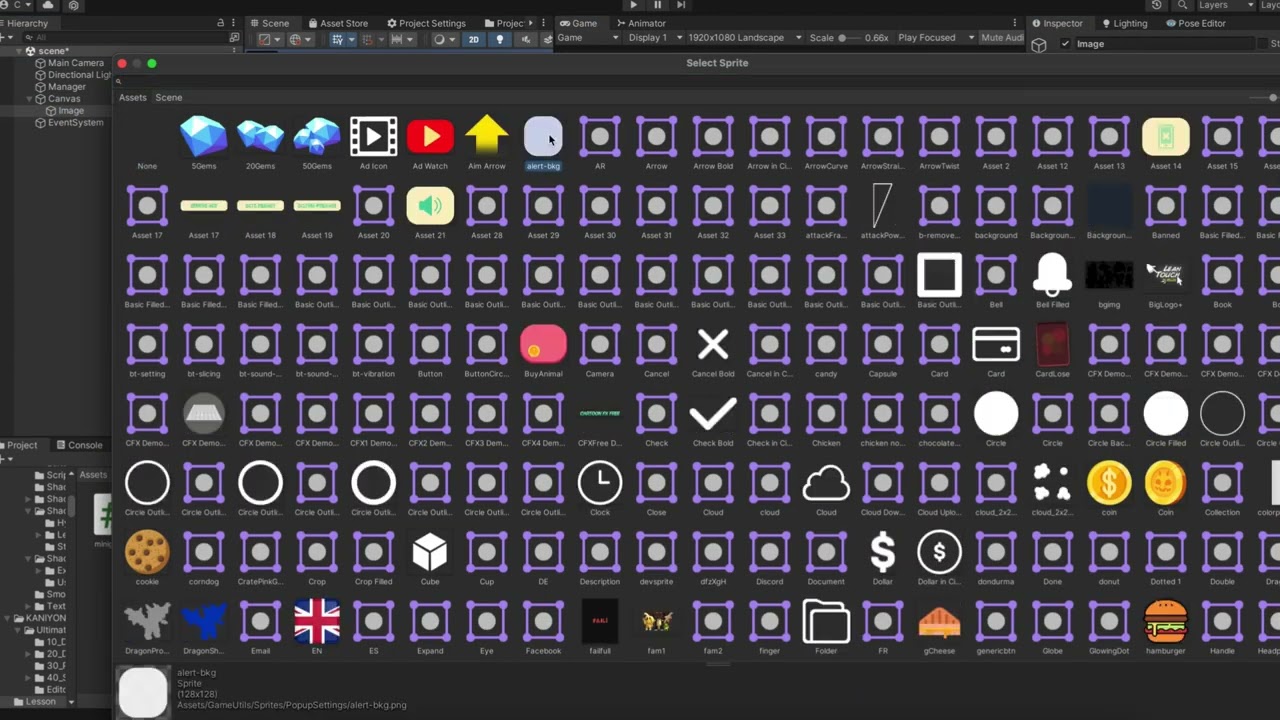Select the white Cloud outline sprite
The image size is (1280, 720).
coord(826,483)
